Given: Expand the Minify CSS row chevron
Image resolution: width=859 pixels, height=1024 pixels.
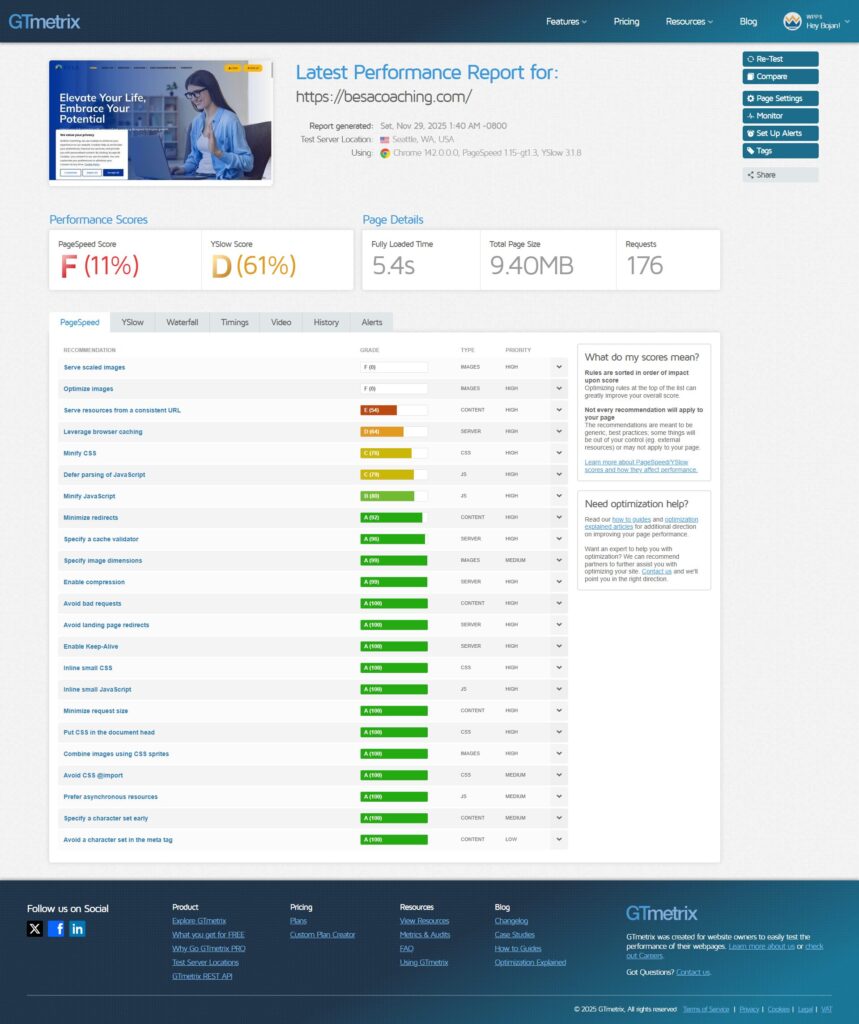Looking at the screenshot, I should tap(557, 453).
